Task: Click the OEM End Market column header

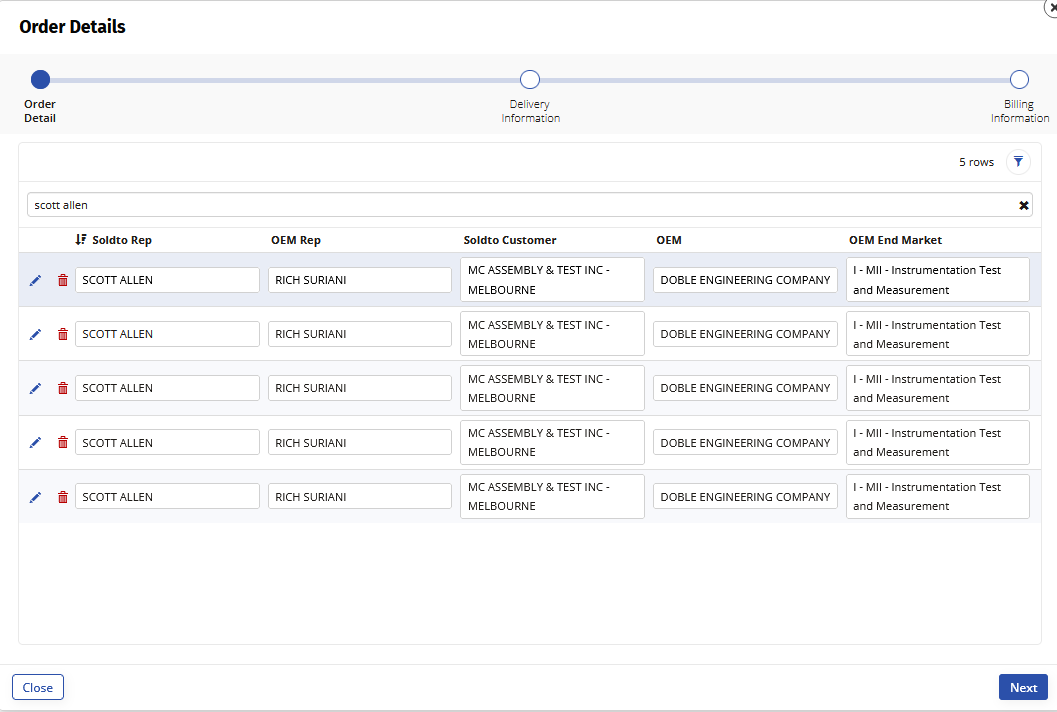Action: pyautogui.click(x=895, y=240)
